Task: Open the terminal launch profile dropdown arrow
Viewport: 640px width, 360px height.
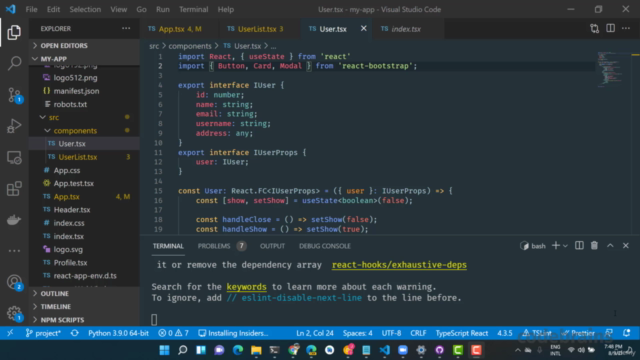Action: [x=565, y=246]
